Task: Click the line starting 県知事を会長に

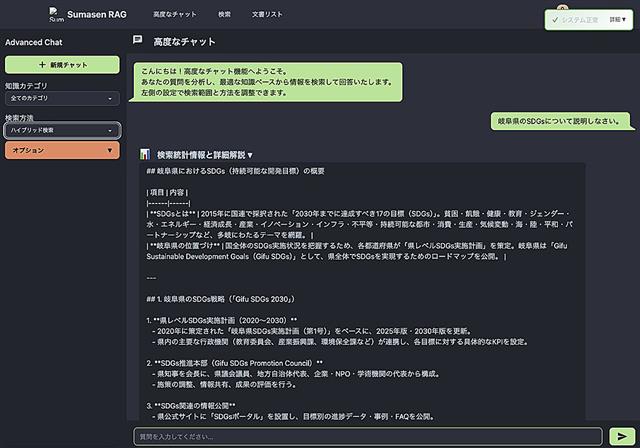Action: [296, 374]
